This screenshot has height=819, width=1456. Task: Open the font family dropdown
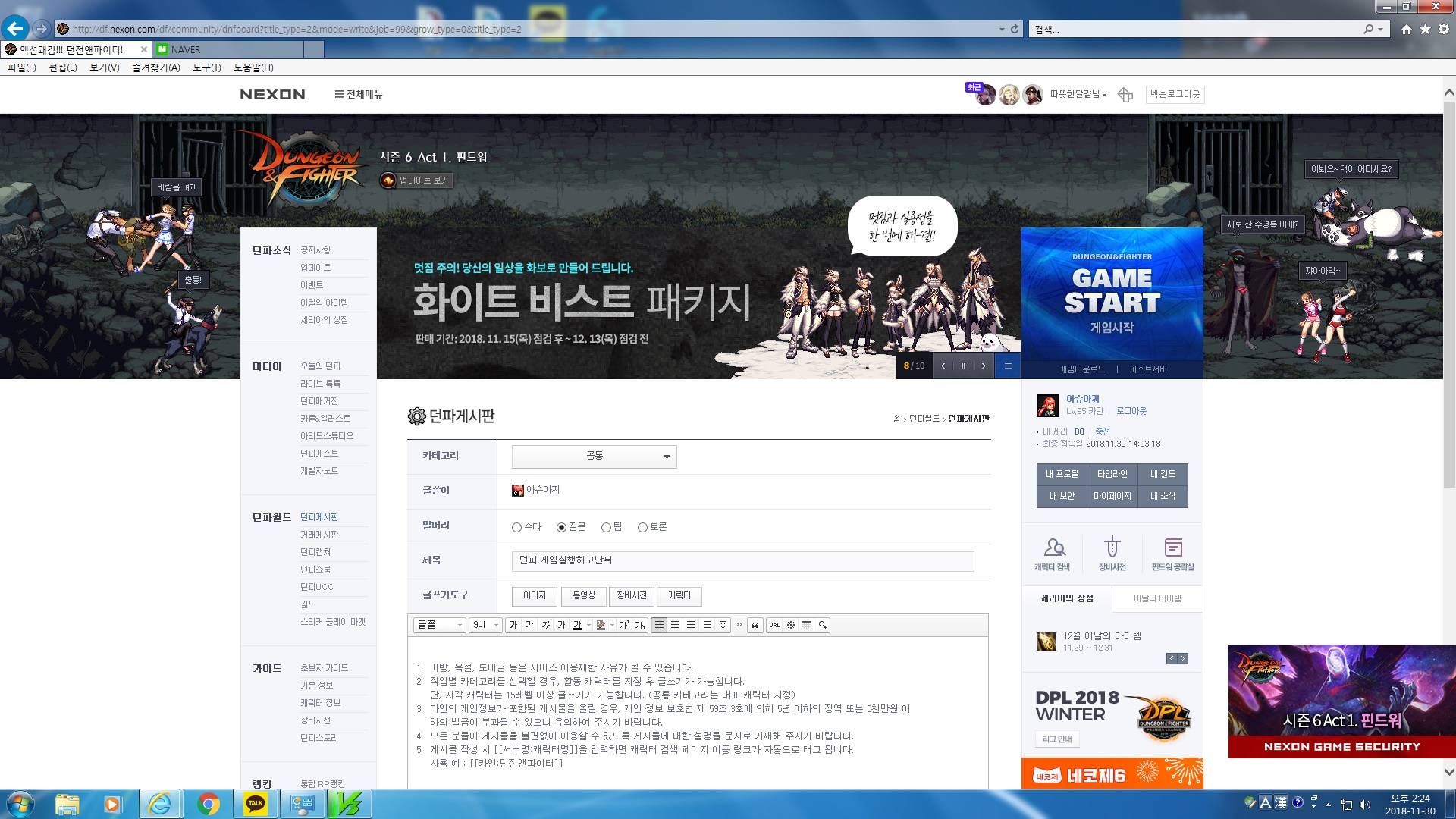pos(439,625)
